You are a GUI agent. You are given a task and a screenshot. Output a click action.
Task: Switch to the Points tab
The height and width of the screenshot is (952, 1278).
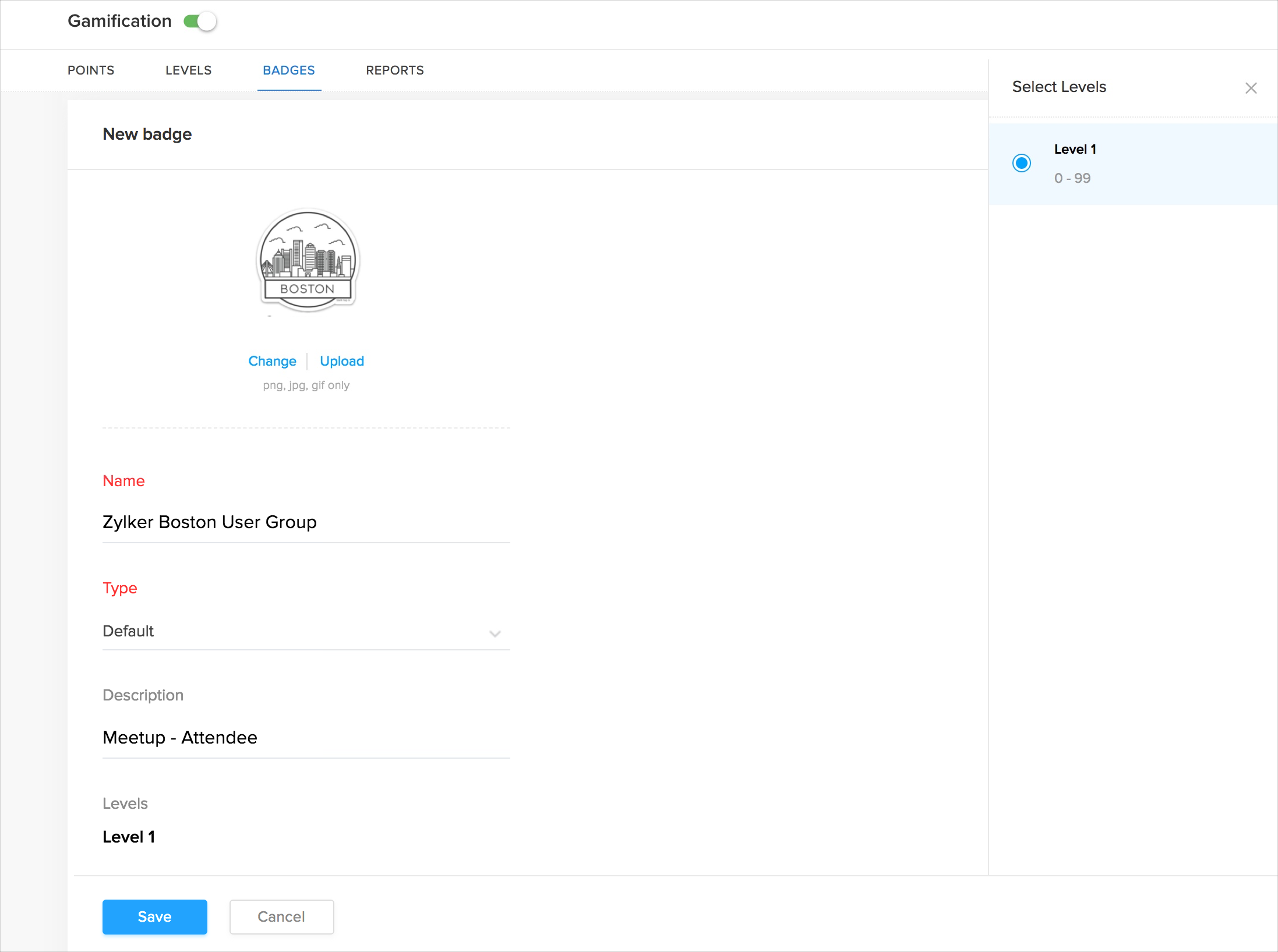click(91, 70)
